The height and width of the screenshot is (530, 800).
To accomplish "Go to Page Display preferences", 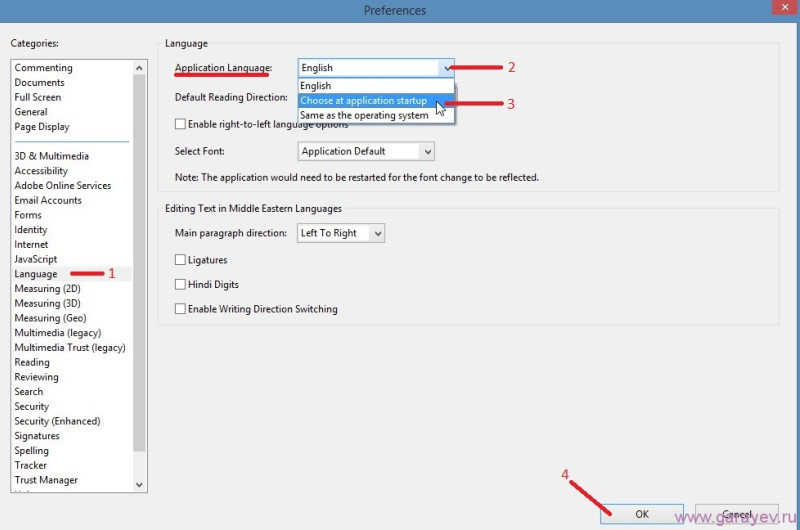I will click(x=42, y=127).
